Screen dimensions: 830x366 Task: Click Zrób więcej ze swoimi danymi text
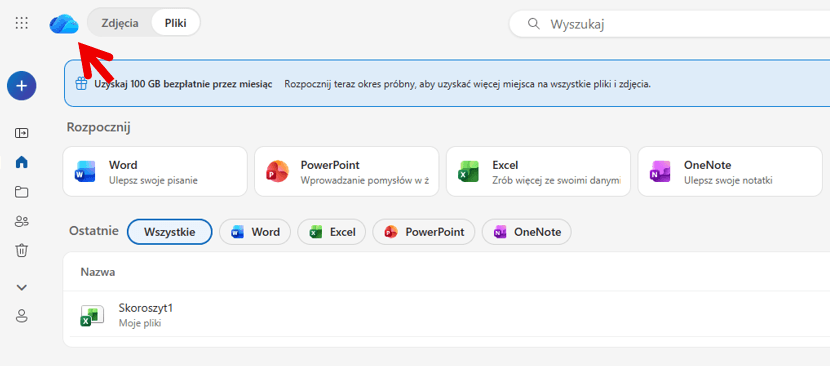coord(556,181)
